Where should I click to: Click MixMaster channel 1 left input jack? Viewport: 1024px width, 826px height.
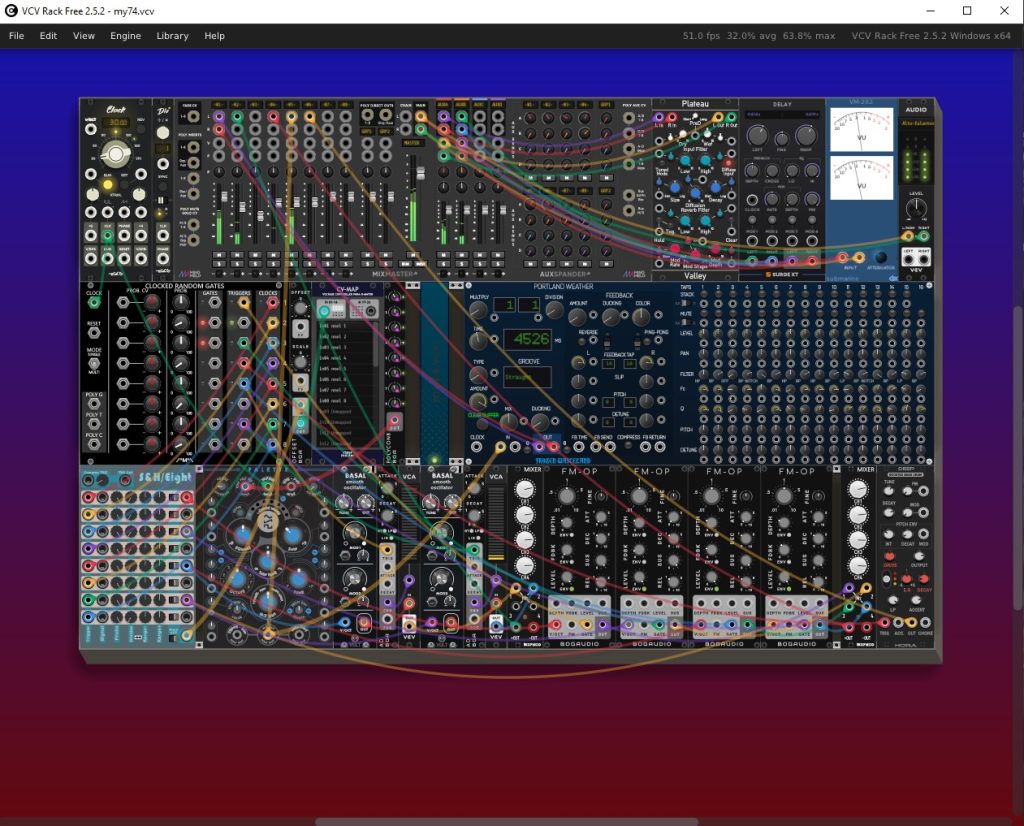[x=219, y=117]
